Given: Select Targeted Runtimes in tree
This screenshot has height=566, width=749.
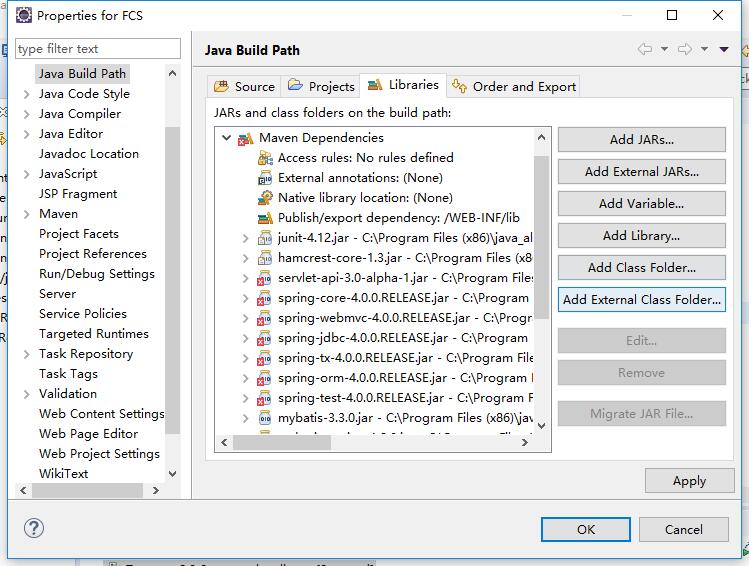Looking at the screenshot, I should coord(94,334).
